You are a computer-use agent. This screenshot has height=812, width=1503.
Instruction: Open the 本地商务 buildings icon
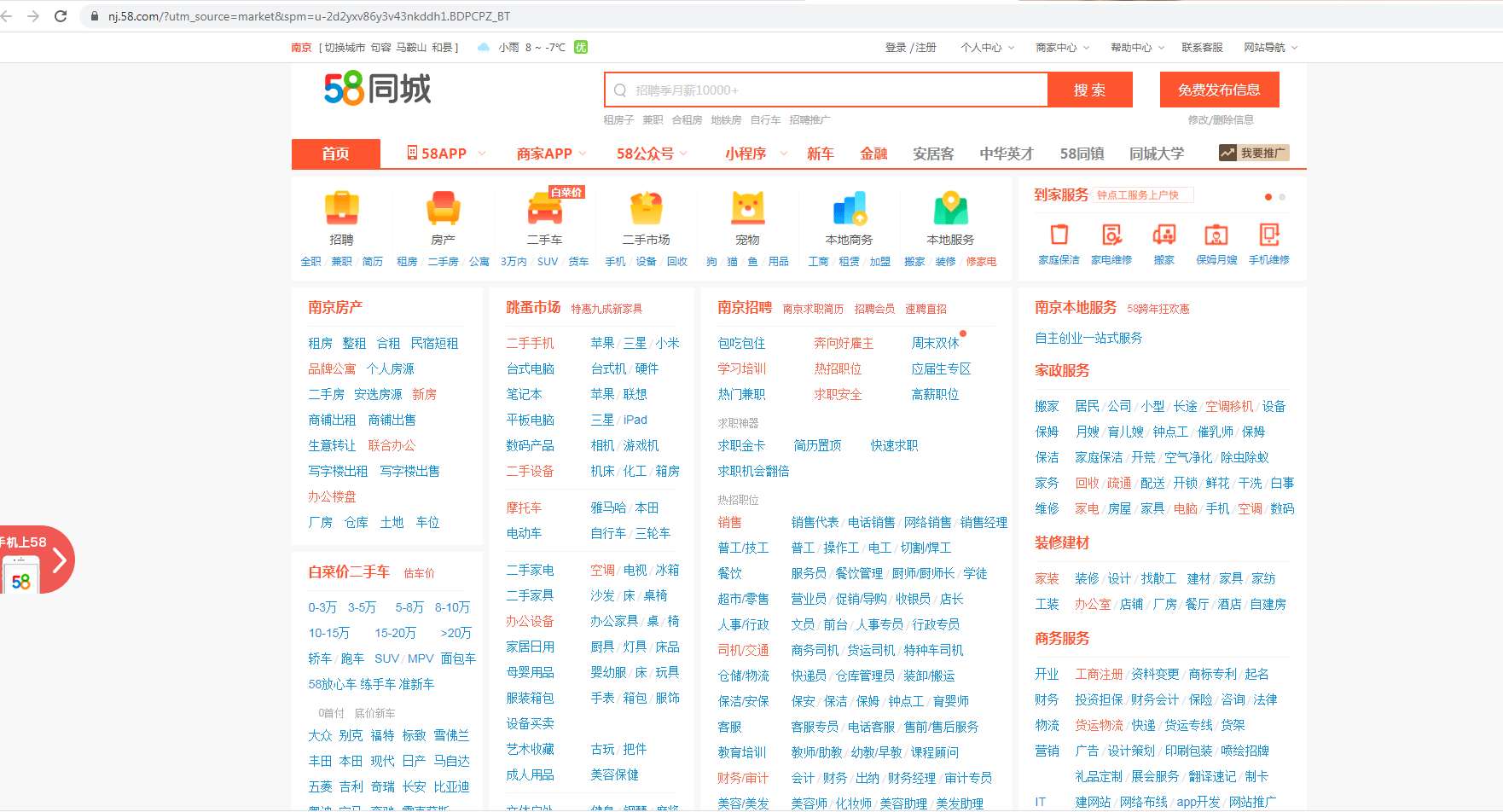pyautogui.click(x=849, y=208)
